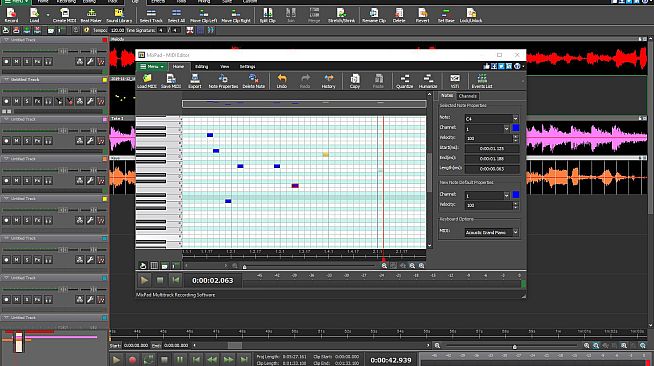Play the MIDI Editor preview
The width and height of the screenshot is (654, 366).
click(x=144, y=281)
